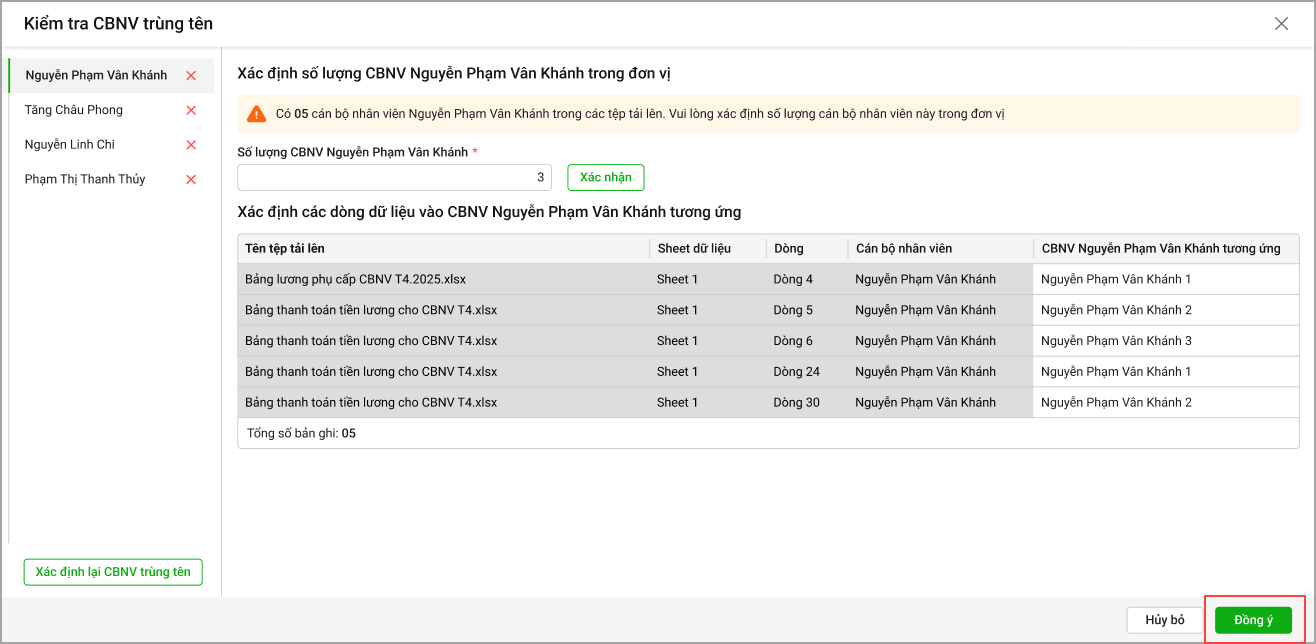Focus the Số lượng CBNV input field

click(394, 178)
